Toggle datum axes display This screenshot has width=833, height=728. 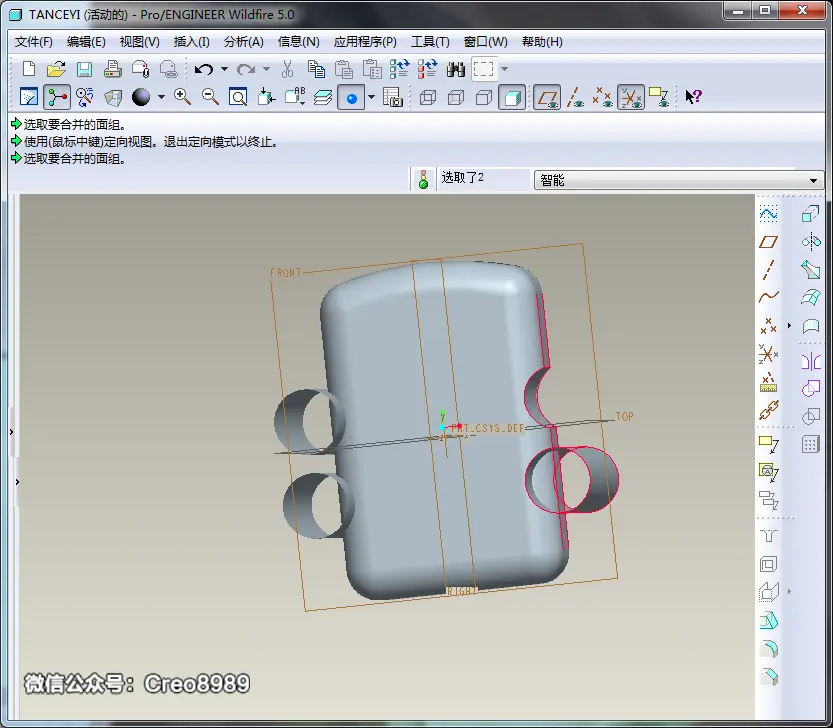coord(575,97)
